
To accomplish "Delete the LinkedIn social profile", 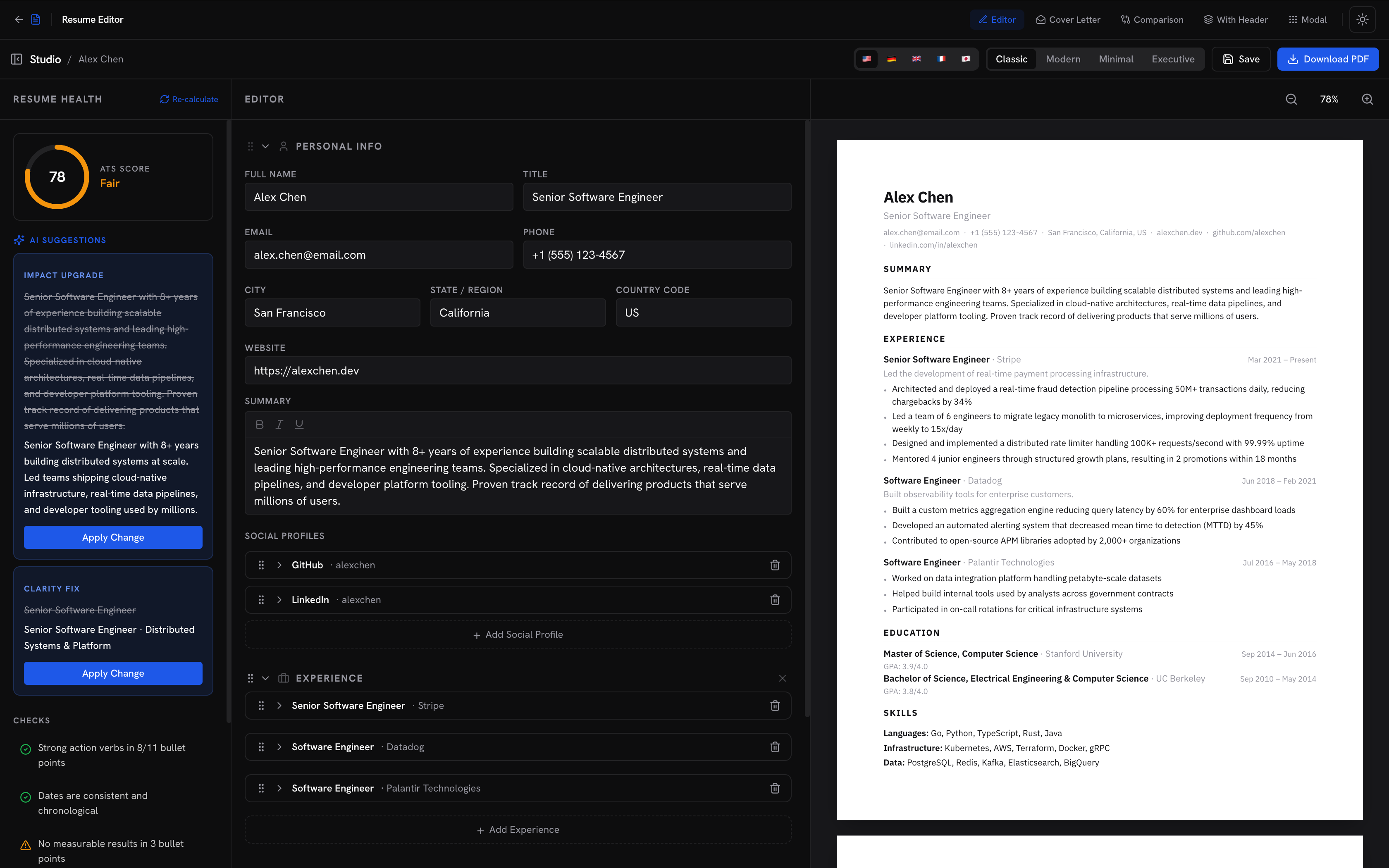I will pos(775,599).
